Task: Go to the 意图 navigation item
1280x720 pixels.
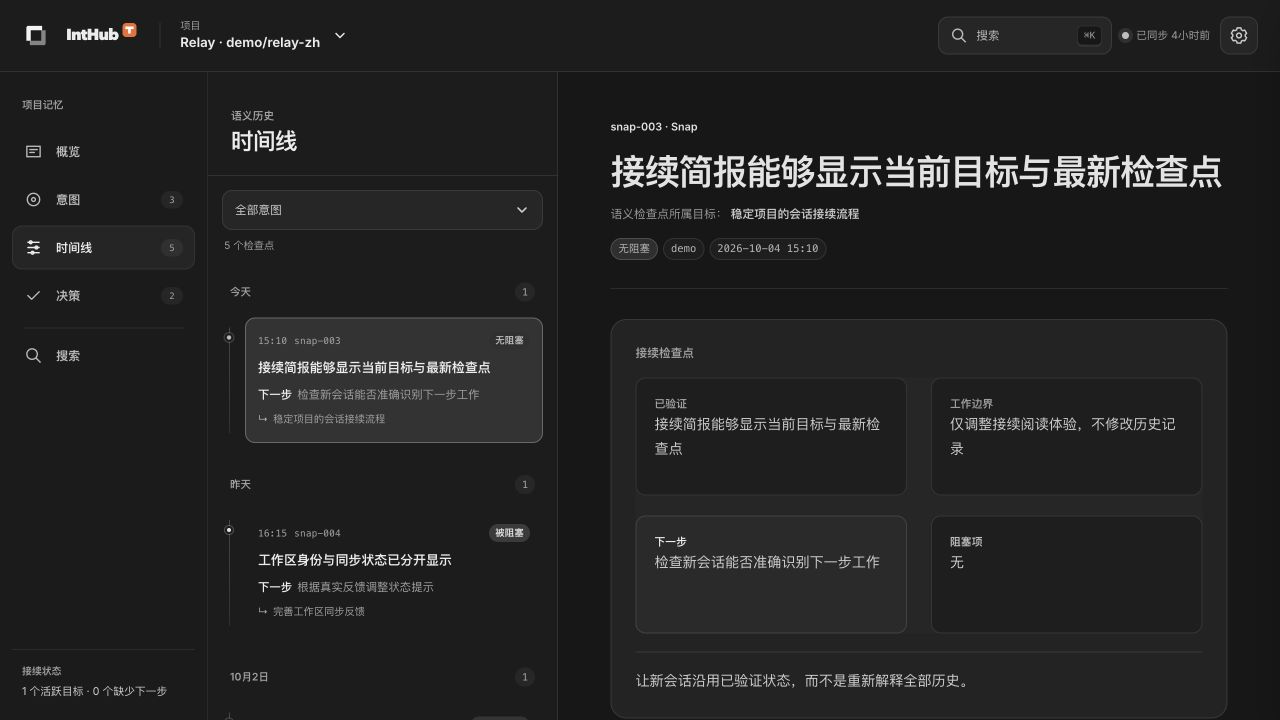Action: (x=103, y=200)
